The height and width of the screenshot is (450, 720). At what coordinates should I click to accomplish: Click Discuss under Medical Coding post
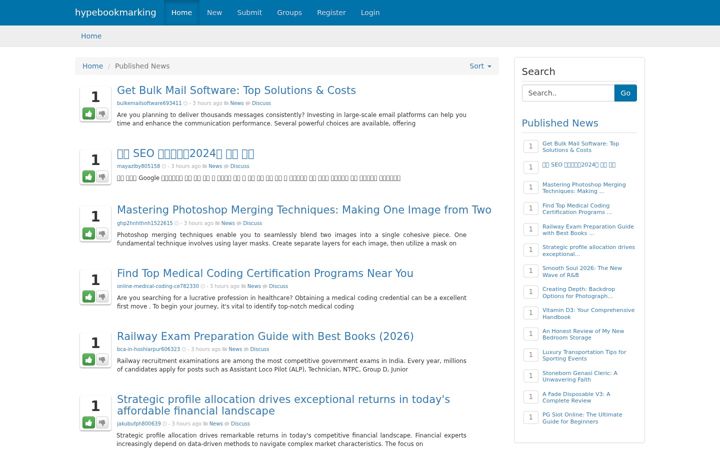point(278,286)
